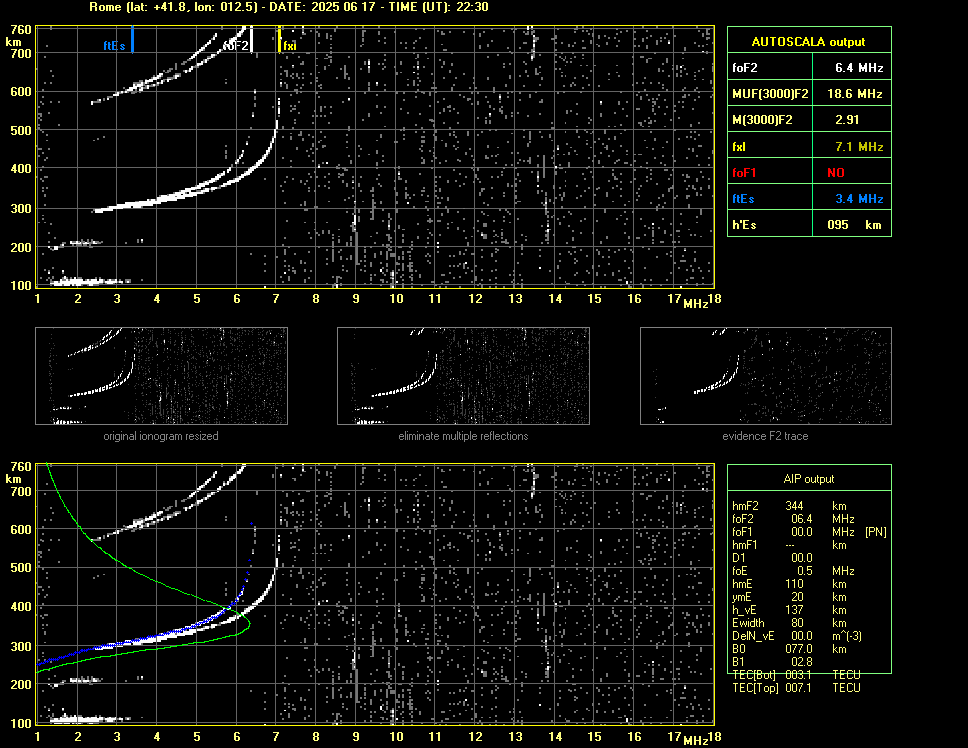Image resolution: width=968 pixels, height=748 pixels.
Task: Click the TEC[Top] value '007.1'
Action: [x=798, y=688]
